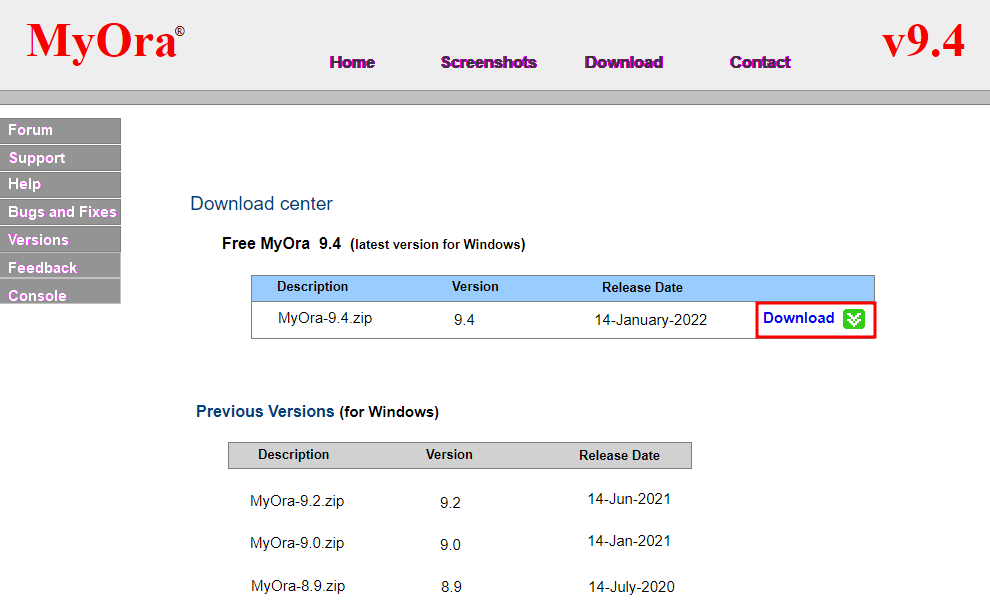Open the Home navigation link
The width and height of the screenshot is (990, 614).
tap(352, 62)
